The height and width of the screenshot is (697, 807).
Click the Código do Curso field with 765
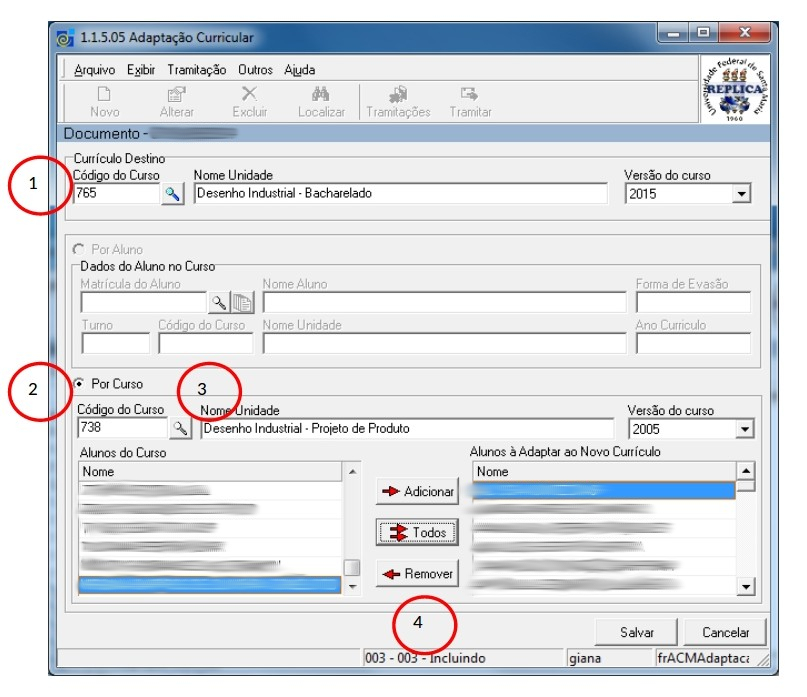(114, 194)
